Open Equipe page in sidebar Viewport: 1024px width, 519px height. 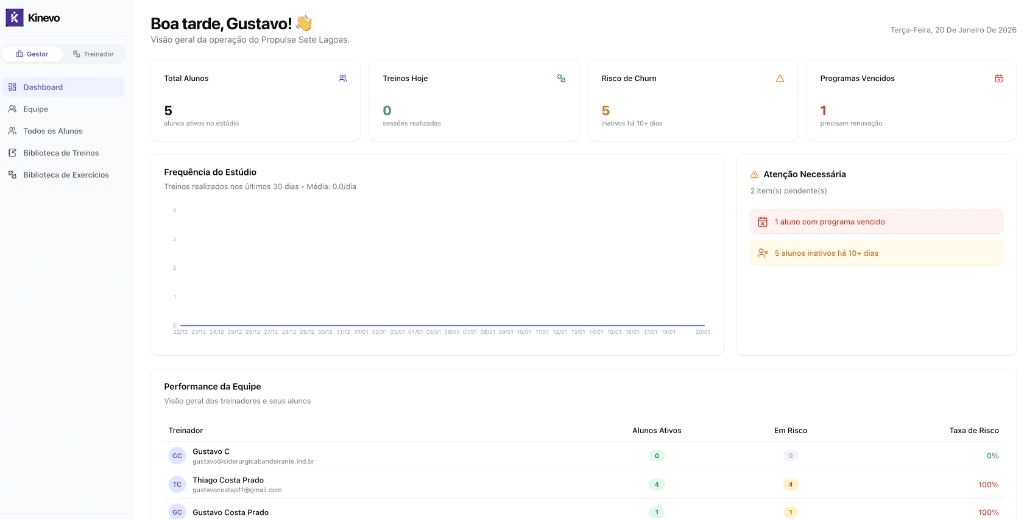[x=63, y=109]
